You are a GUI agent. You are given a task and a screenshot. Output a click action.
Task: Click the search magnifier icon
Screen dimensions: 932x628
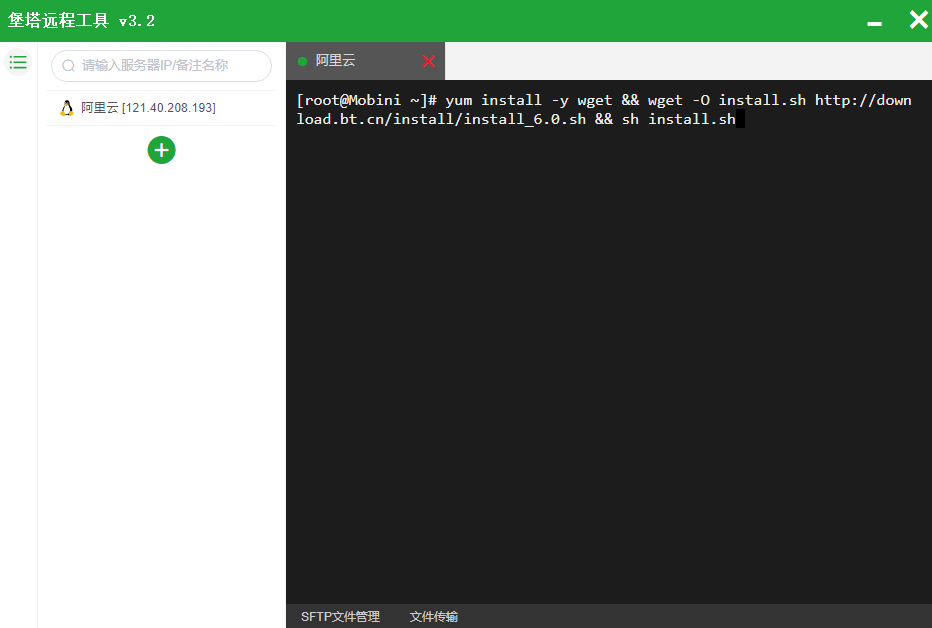tap(68, 65)
